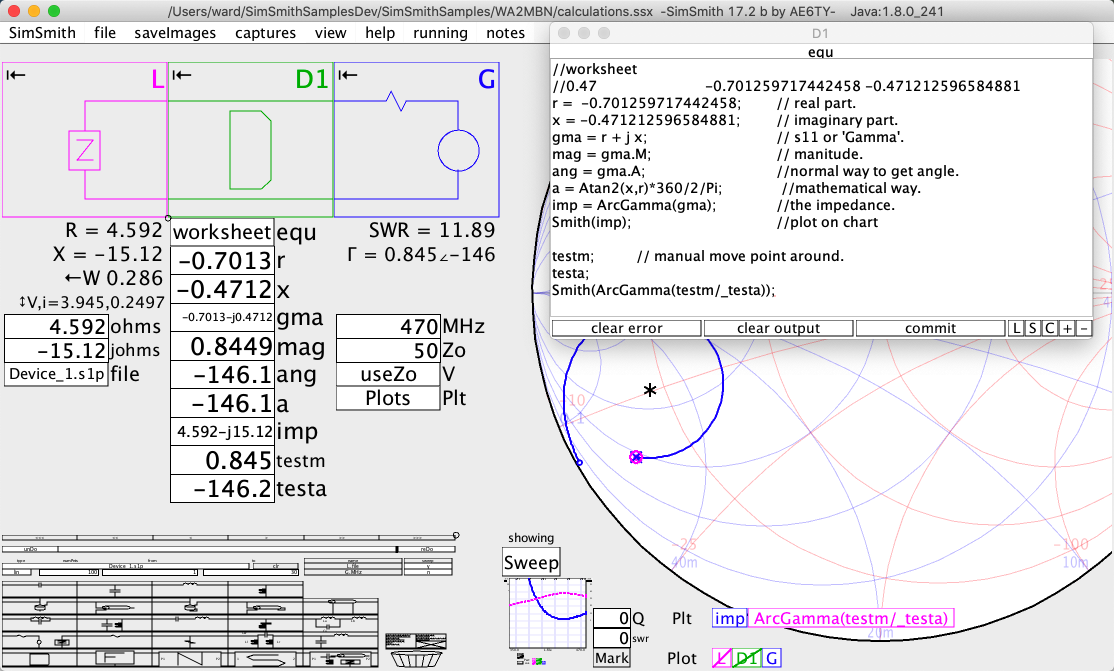Click clear output in D1 window
Viewport: 1114px width, 671px height.
(x=778, y=328)
